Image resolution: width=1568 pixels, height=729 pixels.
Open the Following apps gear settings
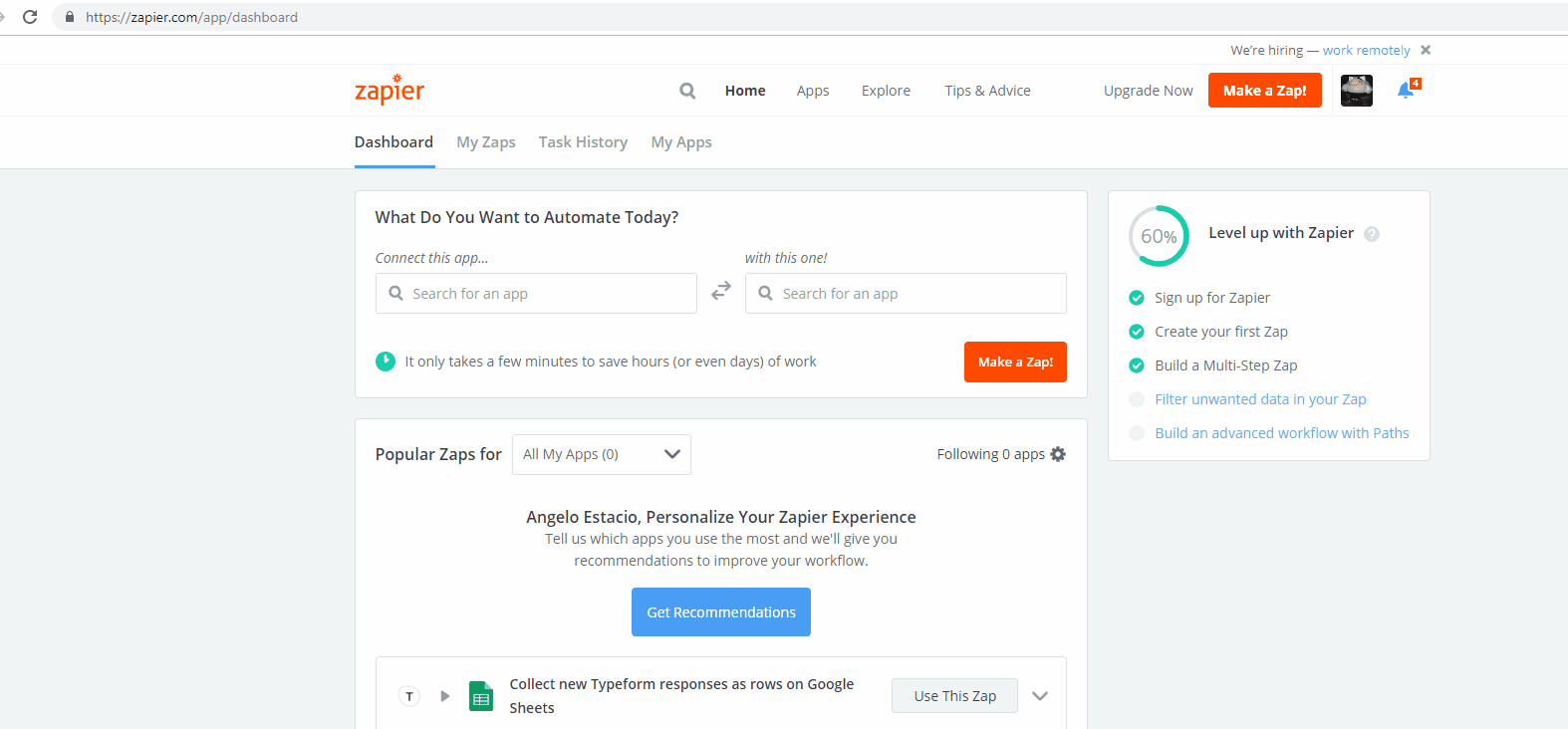pos(1058,454)
